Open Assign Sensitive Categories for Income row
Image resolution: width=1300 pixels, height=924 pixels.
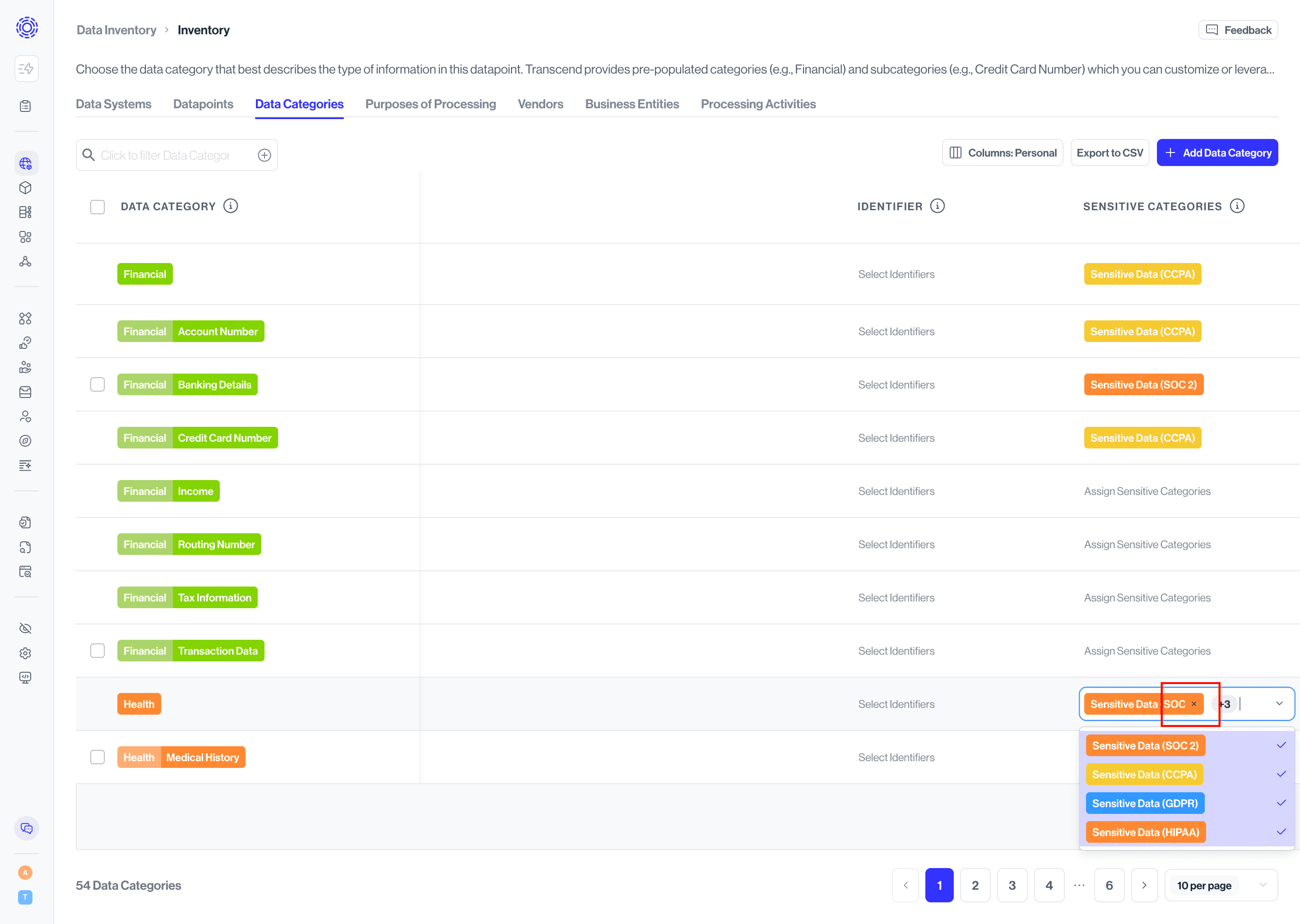click(1147, 492)
